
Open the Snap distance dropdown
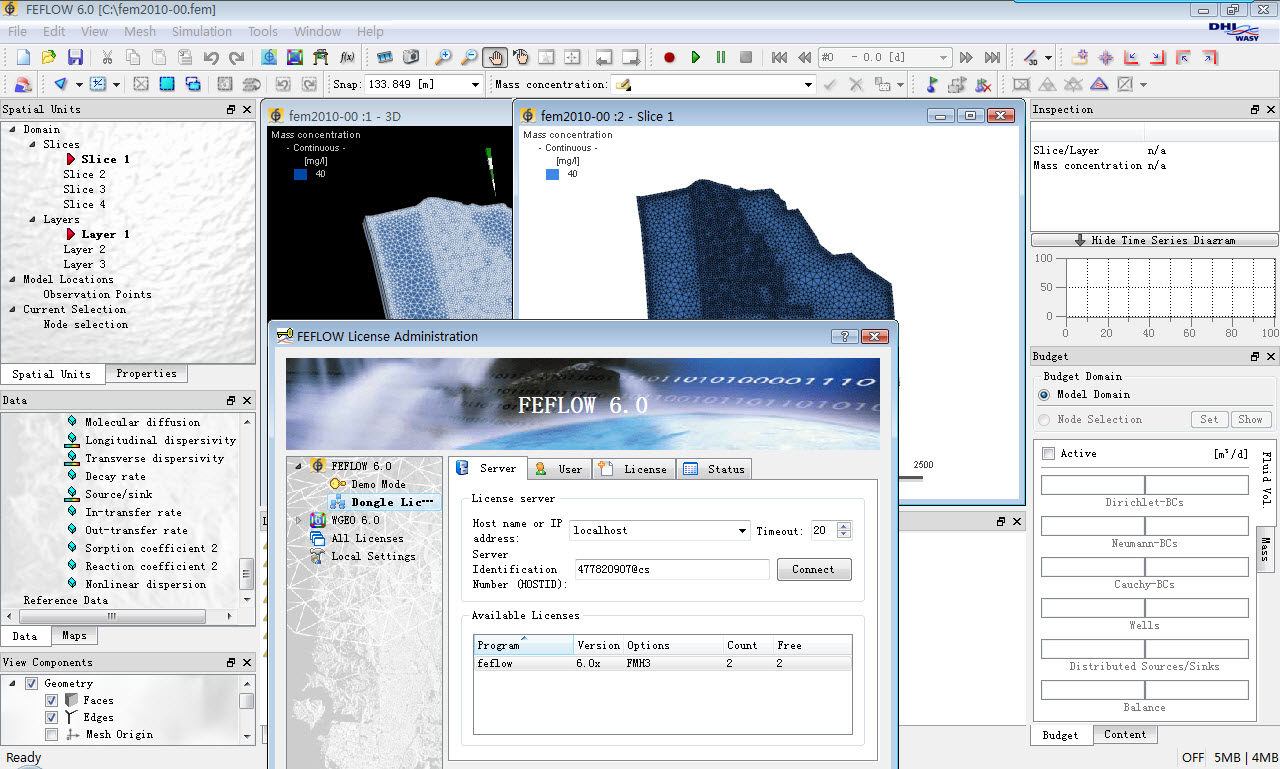pyautogui.click(x=476, y=85)
